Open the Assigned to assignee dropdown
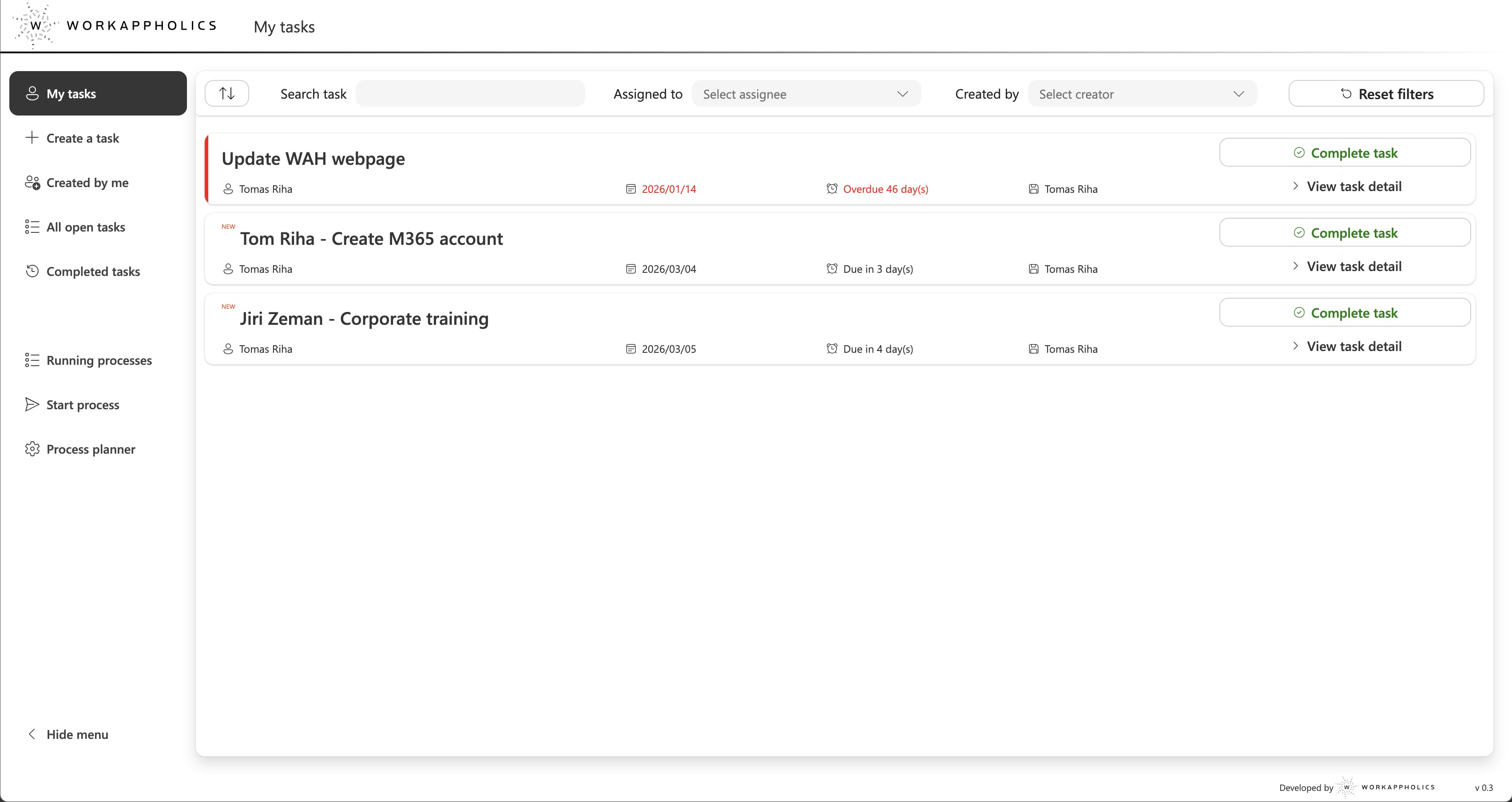 coord(806,94)
